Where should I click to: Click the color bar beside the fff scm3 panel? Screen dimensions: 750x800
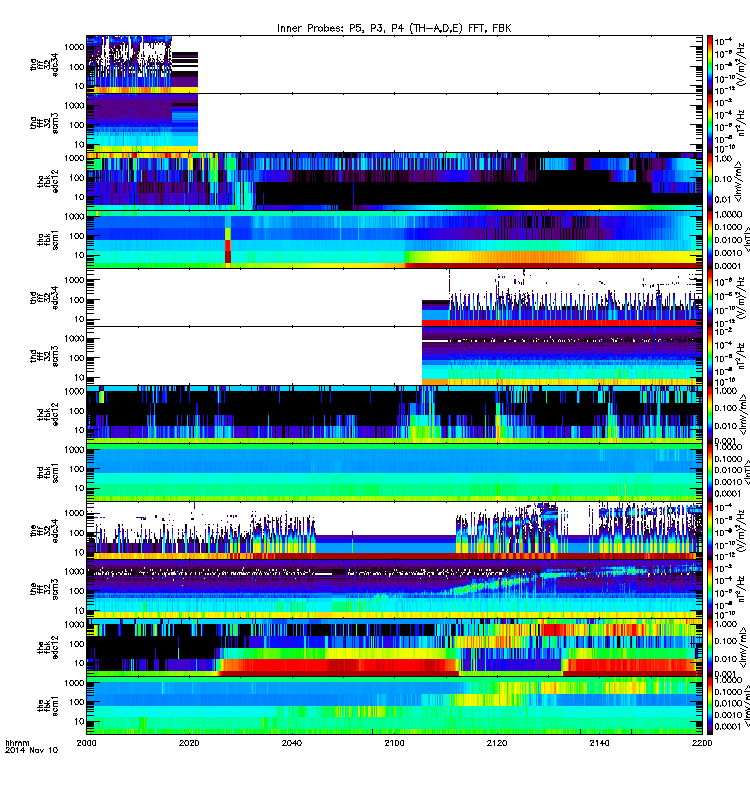pos(710,589)
